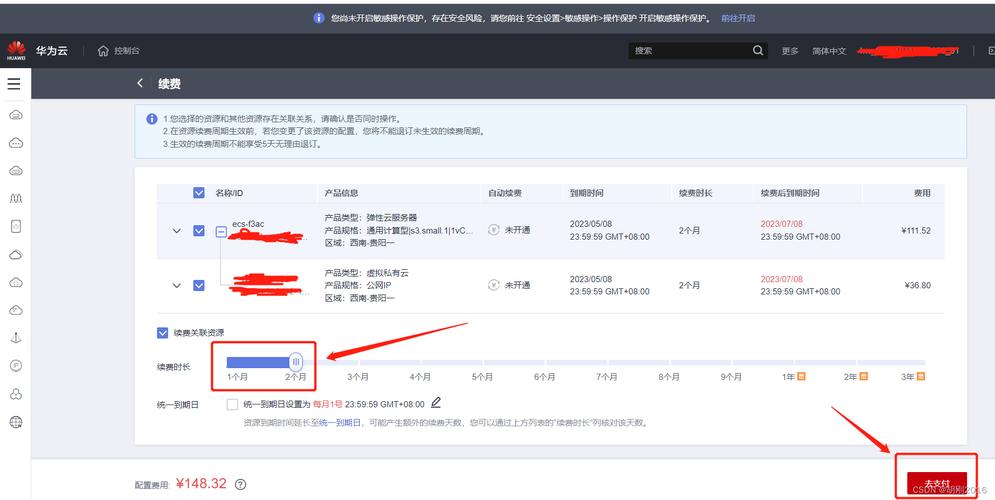
Task: Uncheck 续费关联资源 checkbox
Action: pos(163,333)
